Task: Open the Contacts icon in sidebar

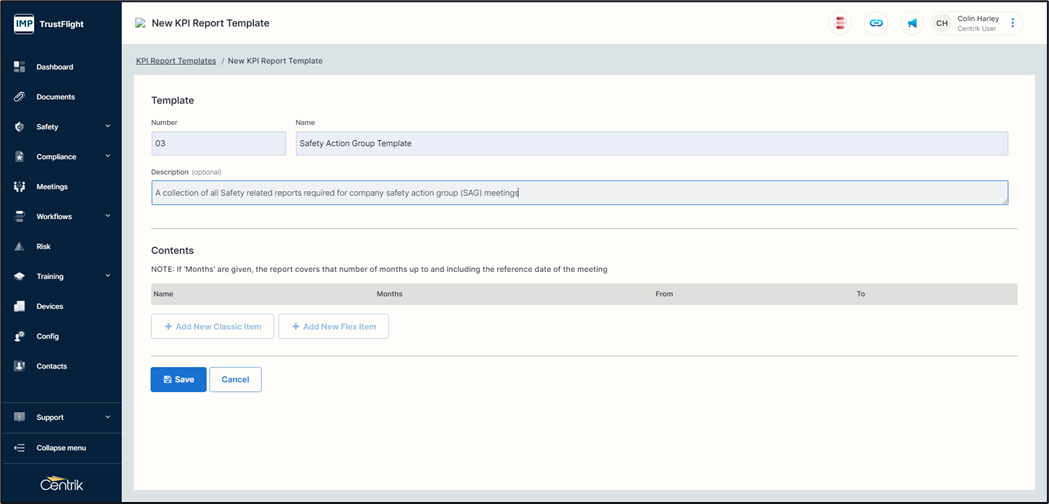Action: point(19,366)
